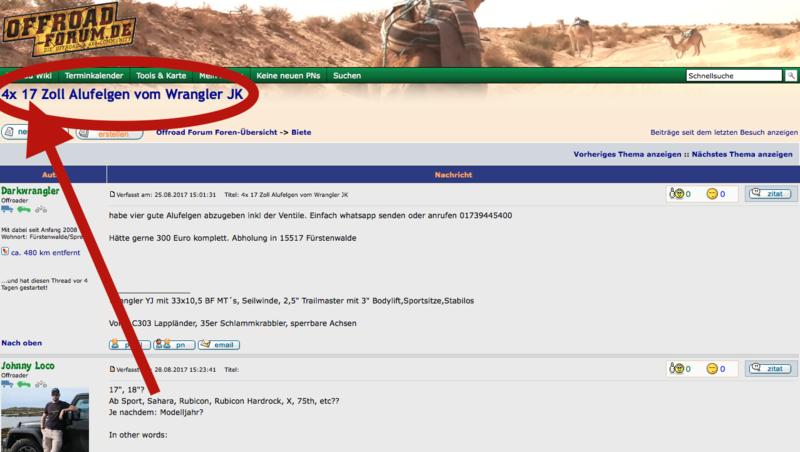The width and height of the screenshot is (800, 452).
Task: Show Beiträge seit dem letzten Besuch
Action: click(x=723, y=132)
